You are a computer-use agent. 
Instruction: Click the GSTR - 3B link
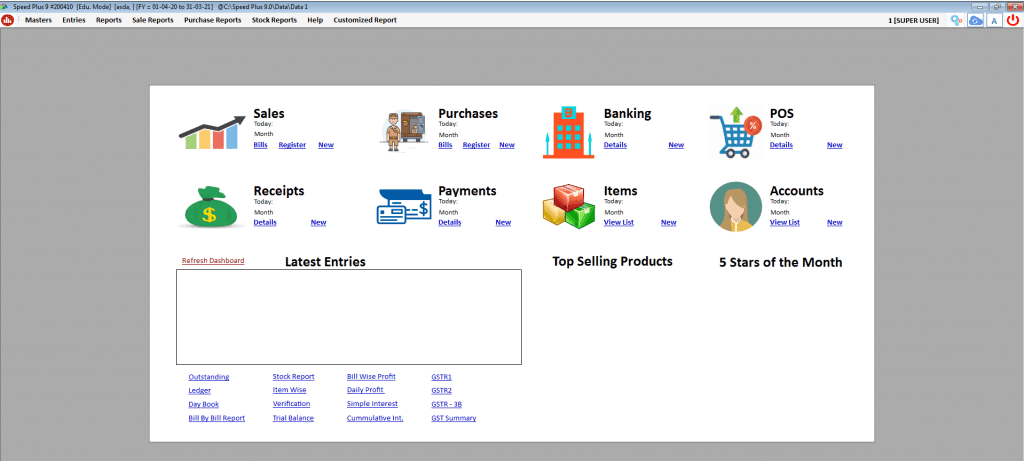446,404
